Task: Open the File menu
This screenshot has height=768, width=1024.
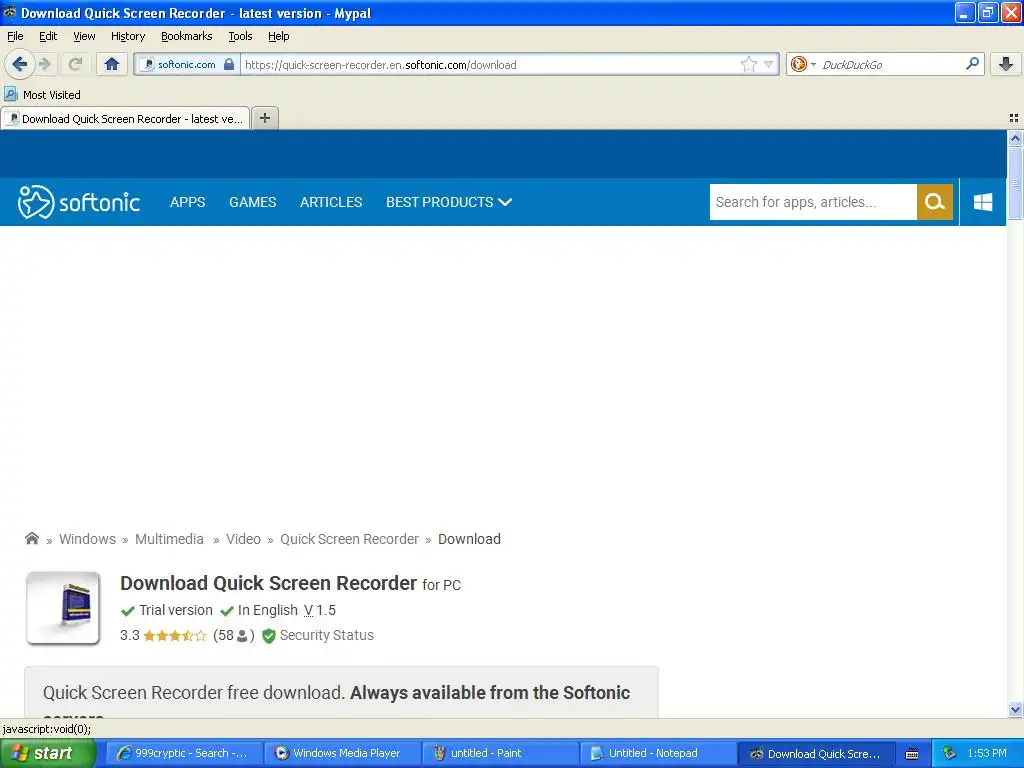Action: pos(15,36)
